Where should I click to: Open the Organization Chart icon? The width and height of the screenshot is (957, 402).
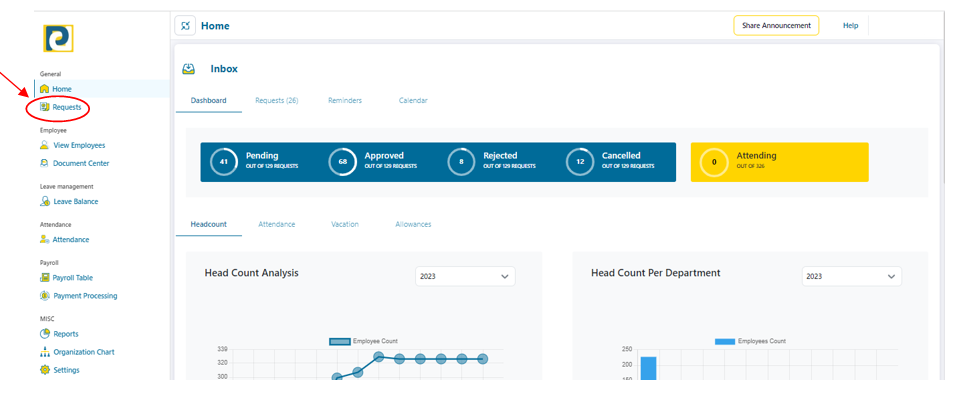(44, 352)
